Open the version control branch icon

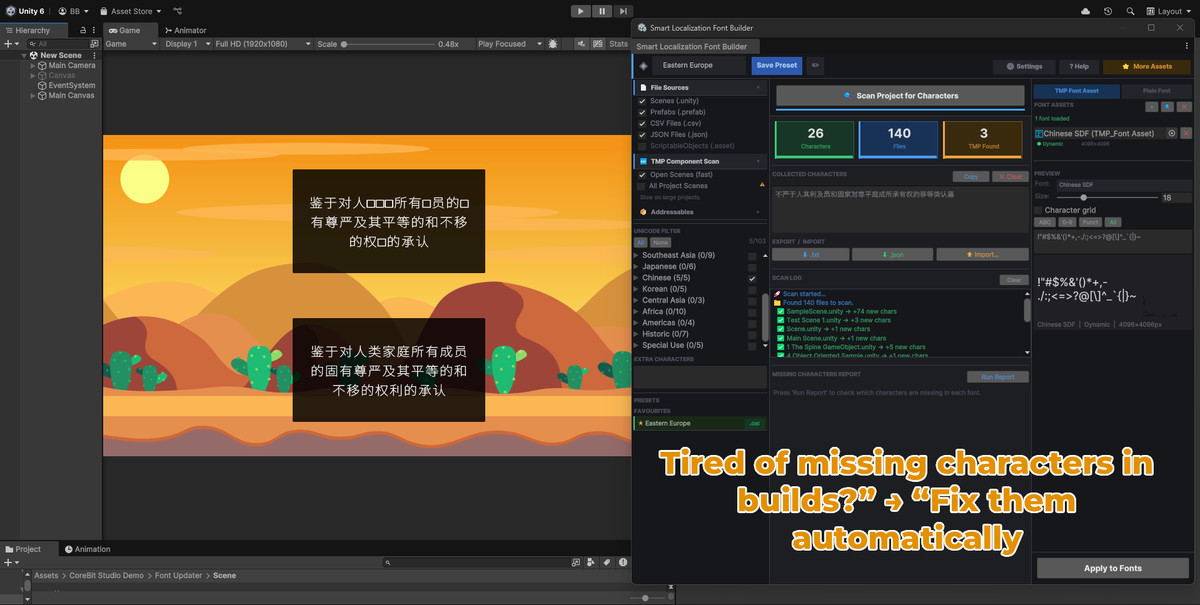[x=177, y=11]
